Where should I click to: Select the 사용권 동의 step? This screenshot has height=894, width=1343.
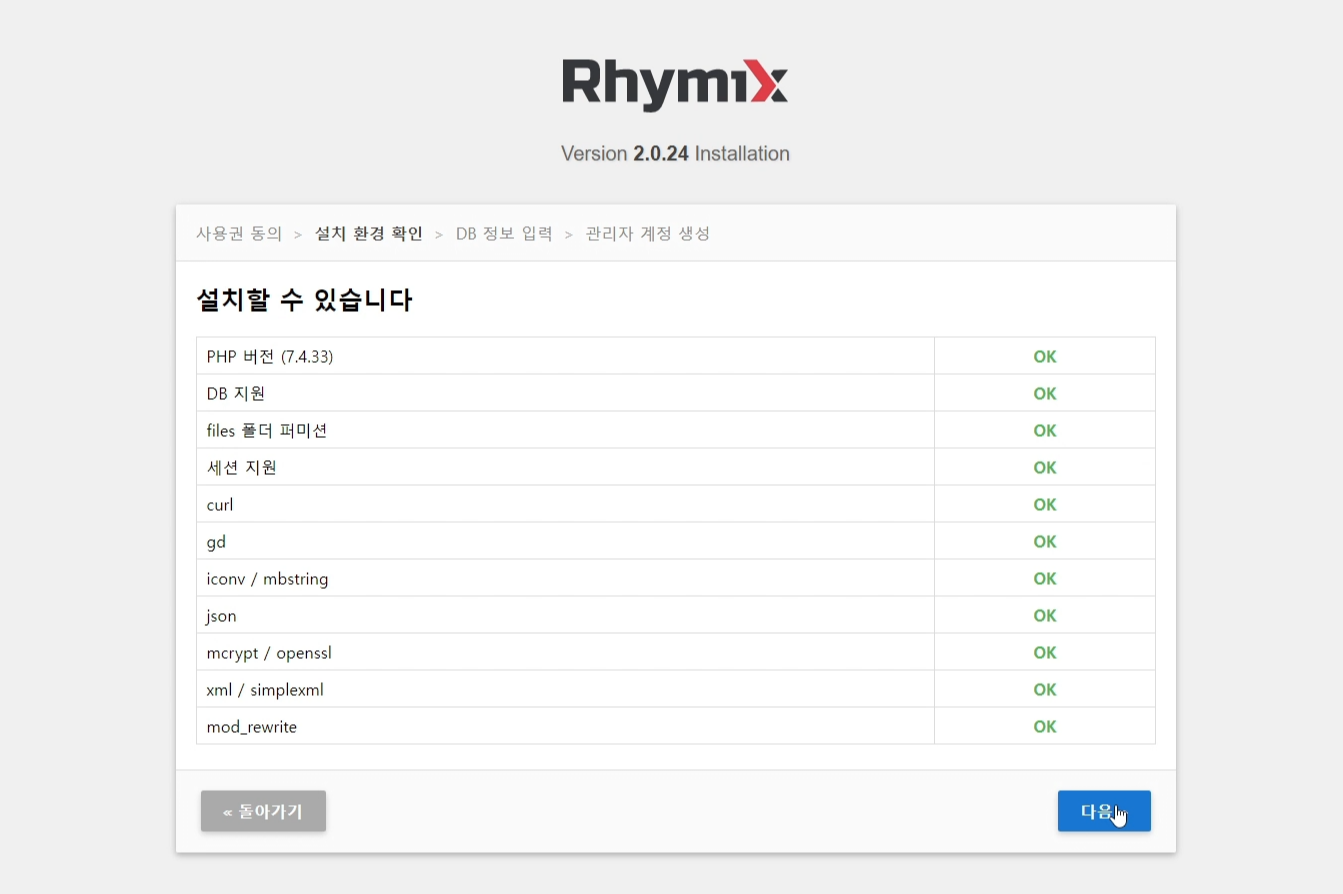click(x=239, y=234)
